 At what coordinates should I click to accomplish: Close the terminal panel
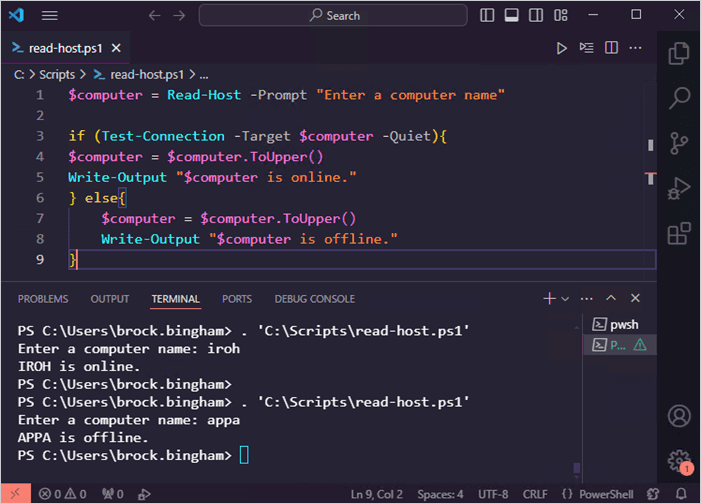[635, 298]
